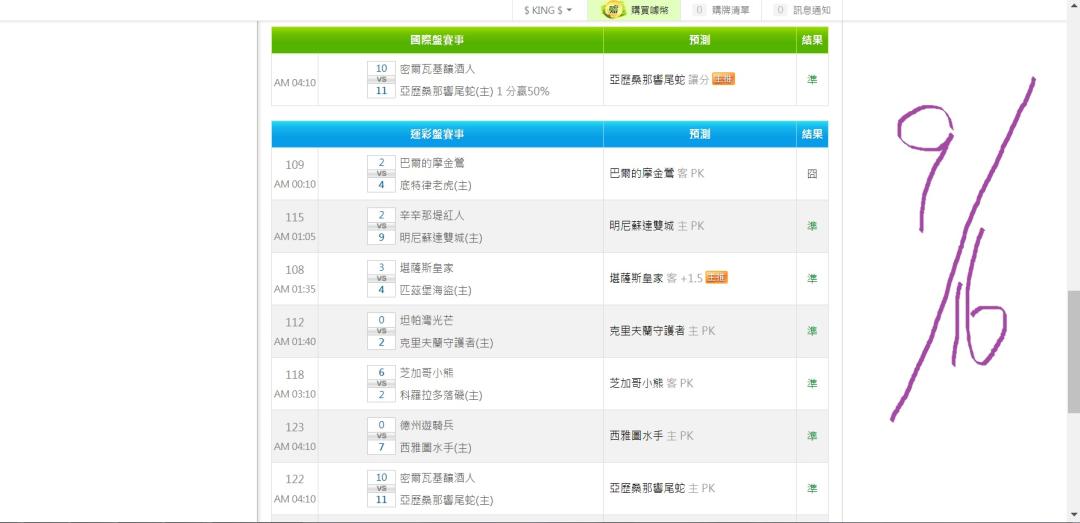Click prediction 巴爾的摩金鶯 客 PK
Viewport: 1080px width, 523px height.
click(x=657, y=174)
